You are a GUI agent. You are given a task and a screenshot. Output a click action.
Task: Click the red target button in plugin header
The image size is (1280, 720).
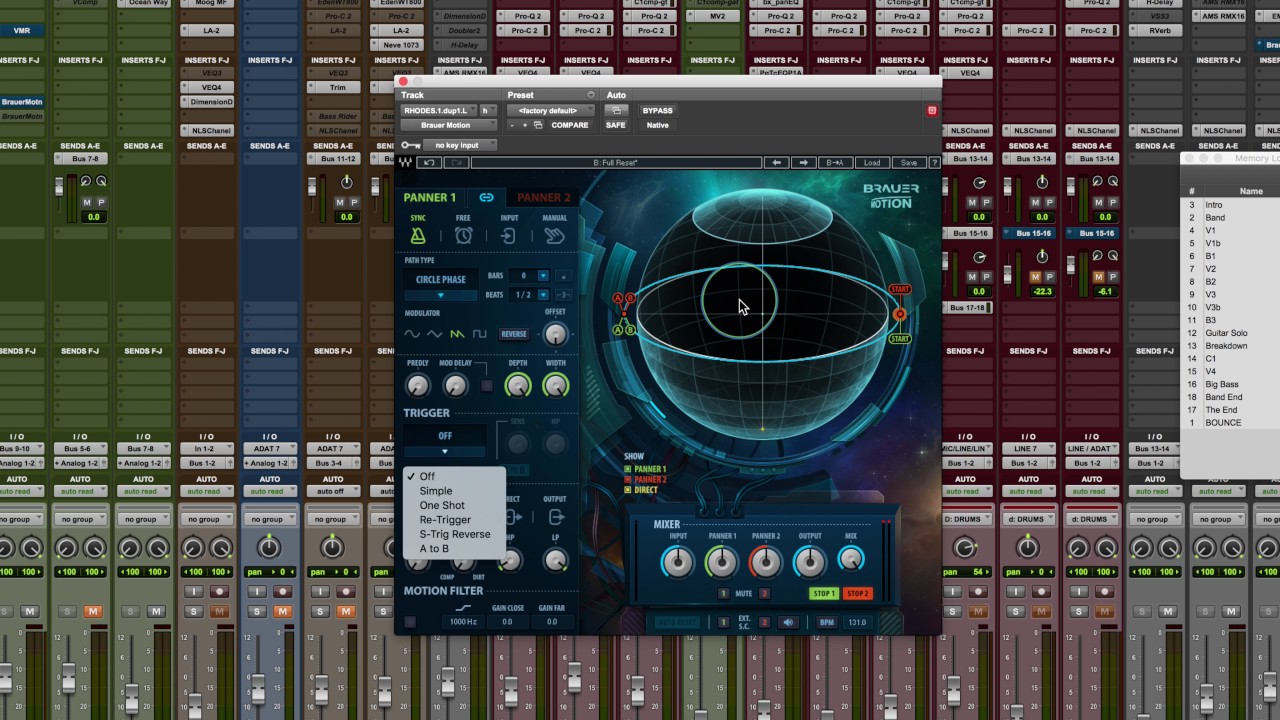[x=932, y=110]
